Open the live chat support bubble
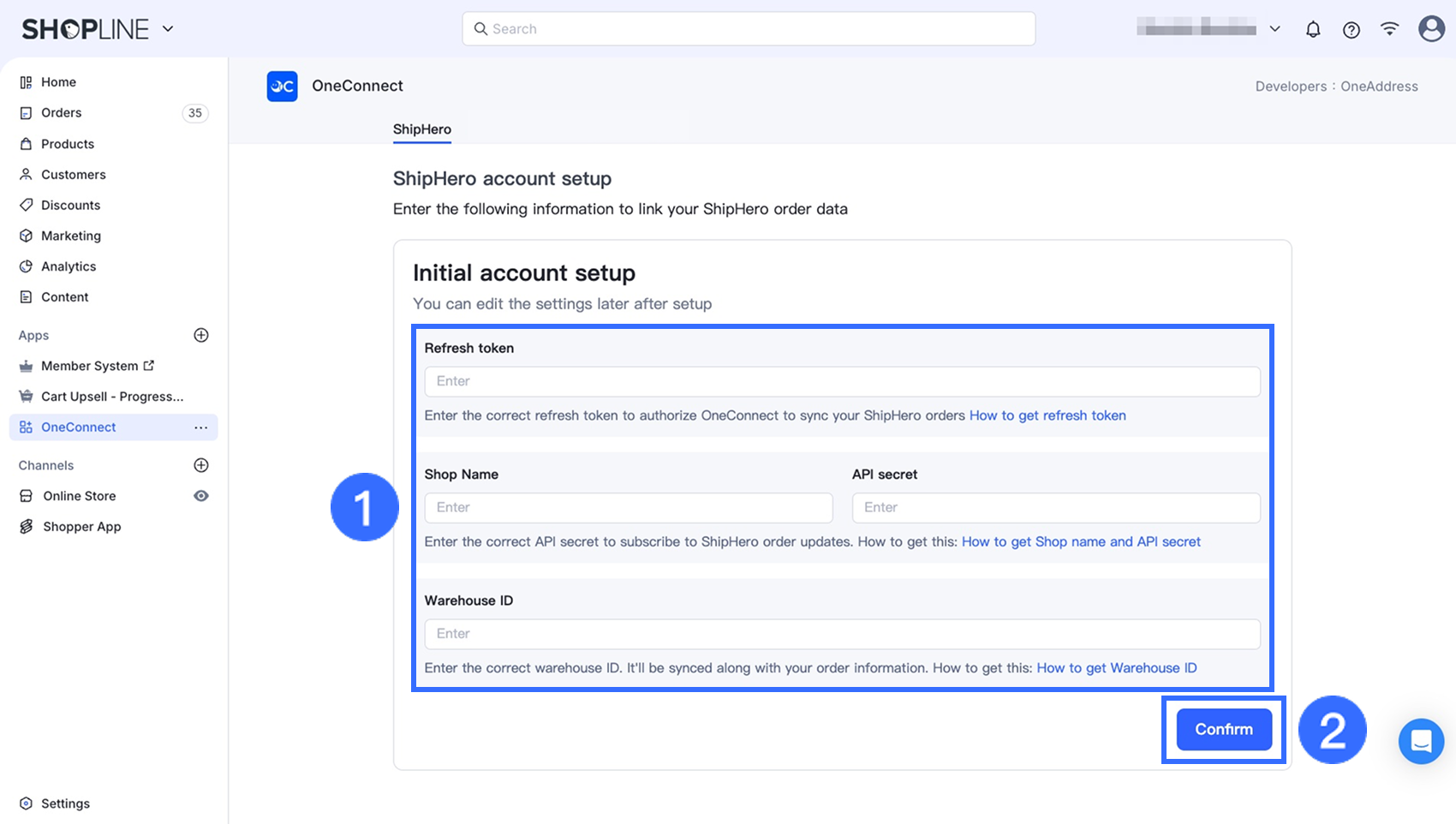This screenshot has height=824, width=1456. (x=1421, y=741)
